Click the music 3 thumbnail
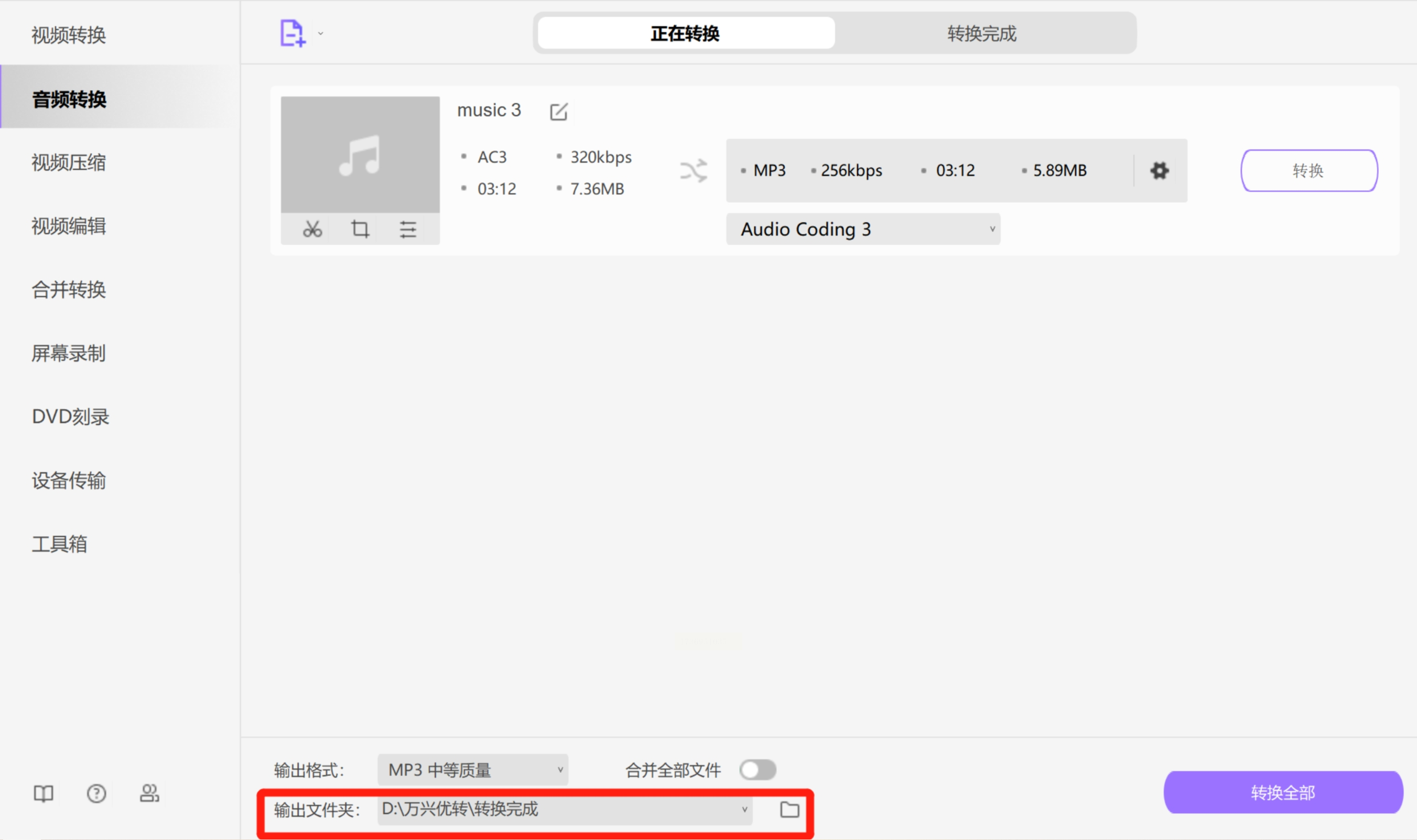Viewport: 1417px width, 840px height. point(360,153)
